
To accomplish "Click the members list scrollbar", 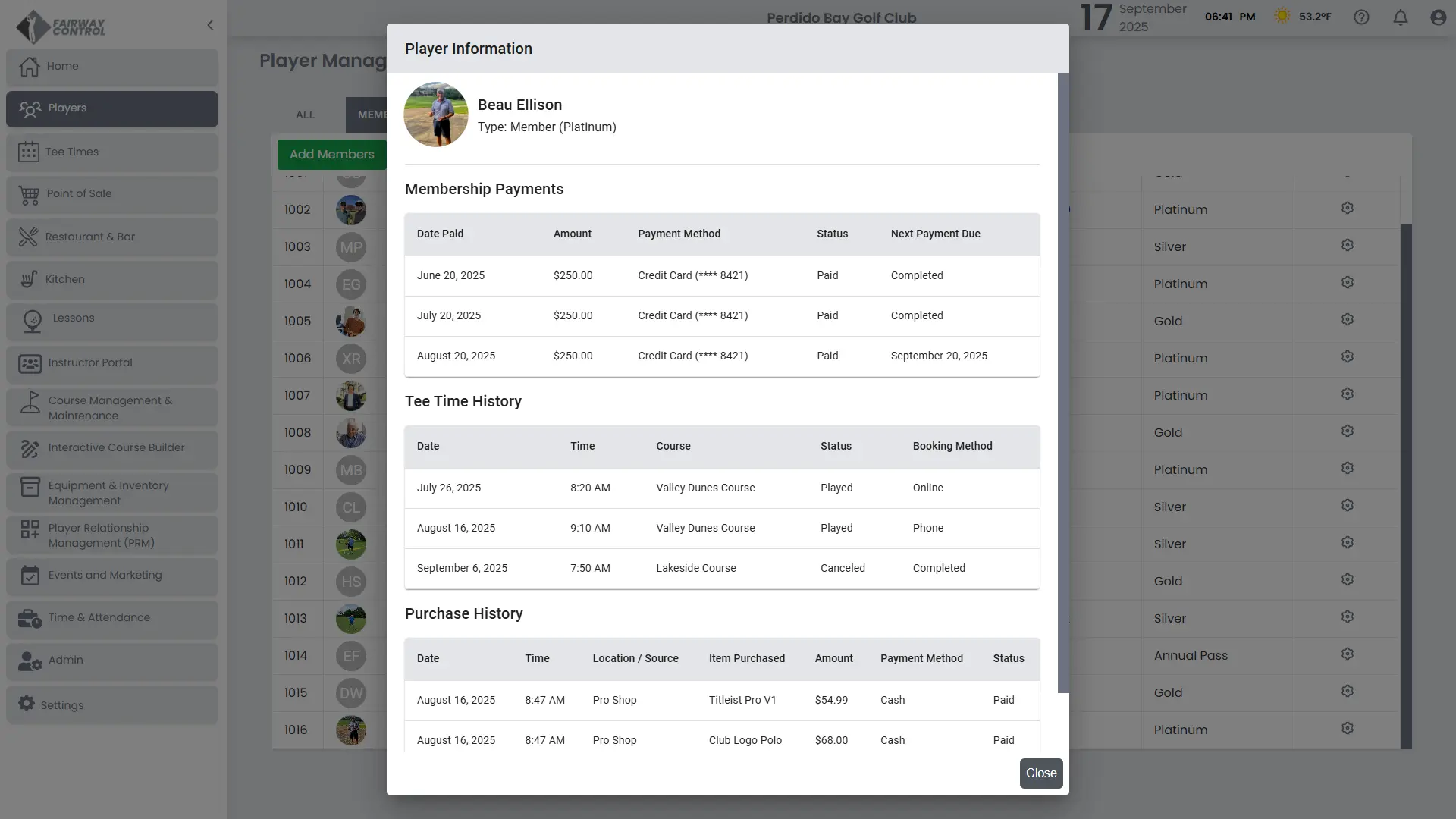I will point(1405,485).
